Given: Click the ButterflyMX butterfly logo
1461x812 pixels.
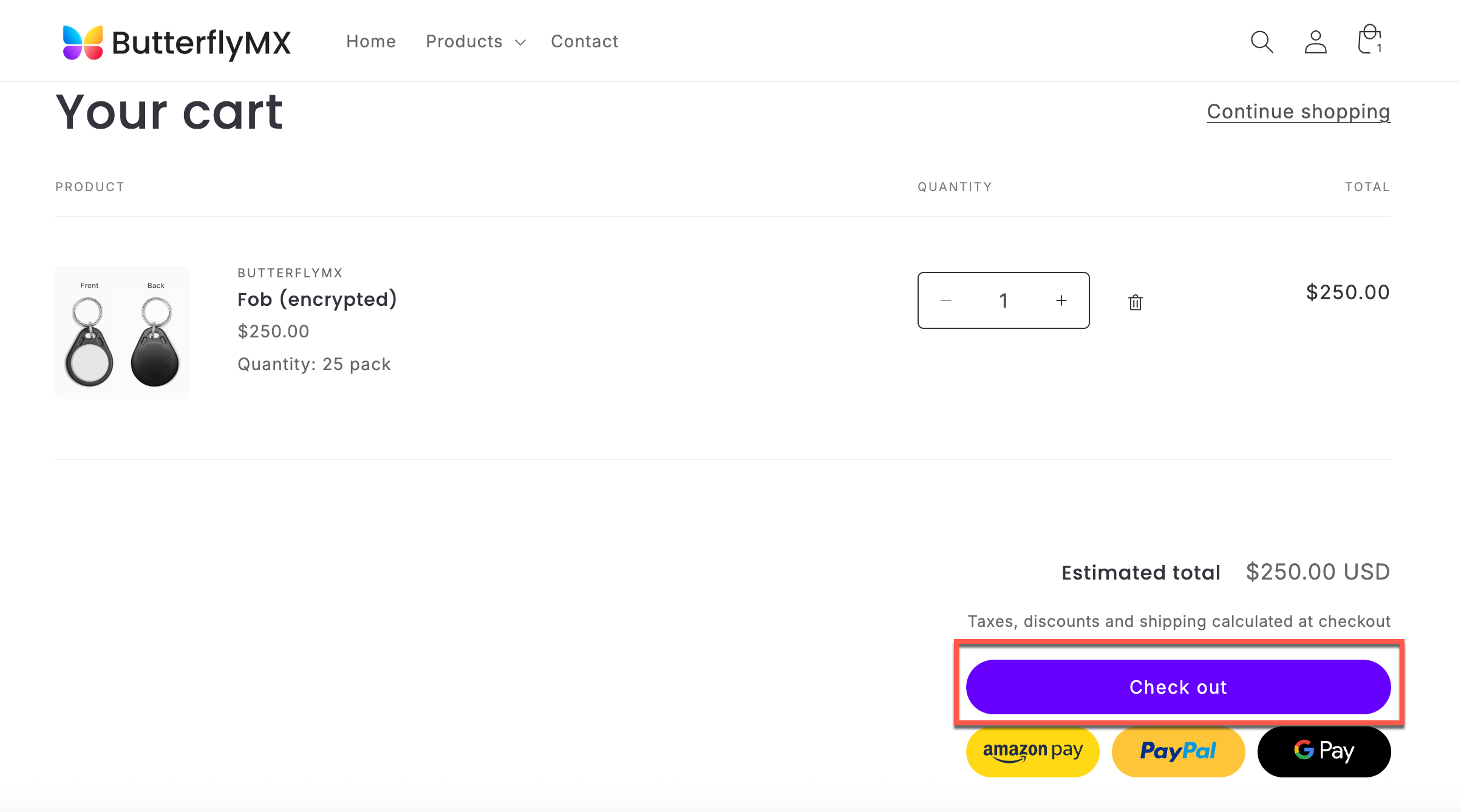Looking at the screenshot, I should point(83,42).
